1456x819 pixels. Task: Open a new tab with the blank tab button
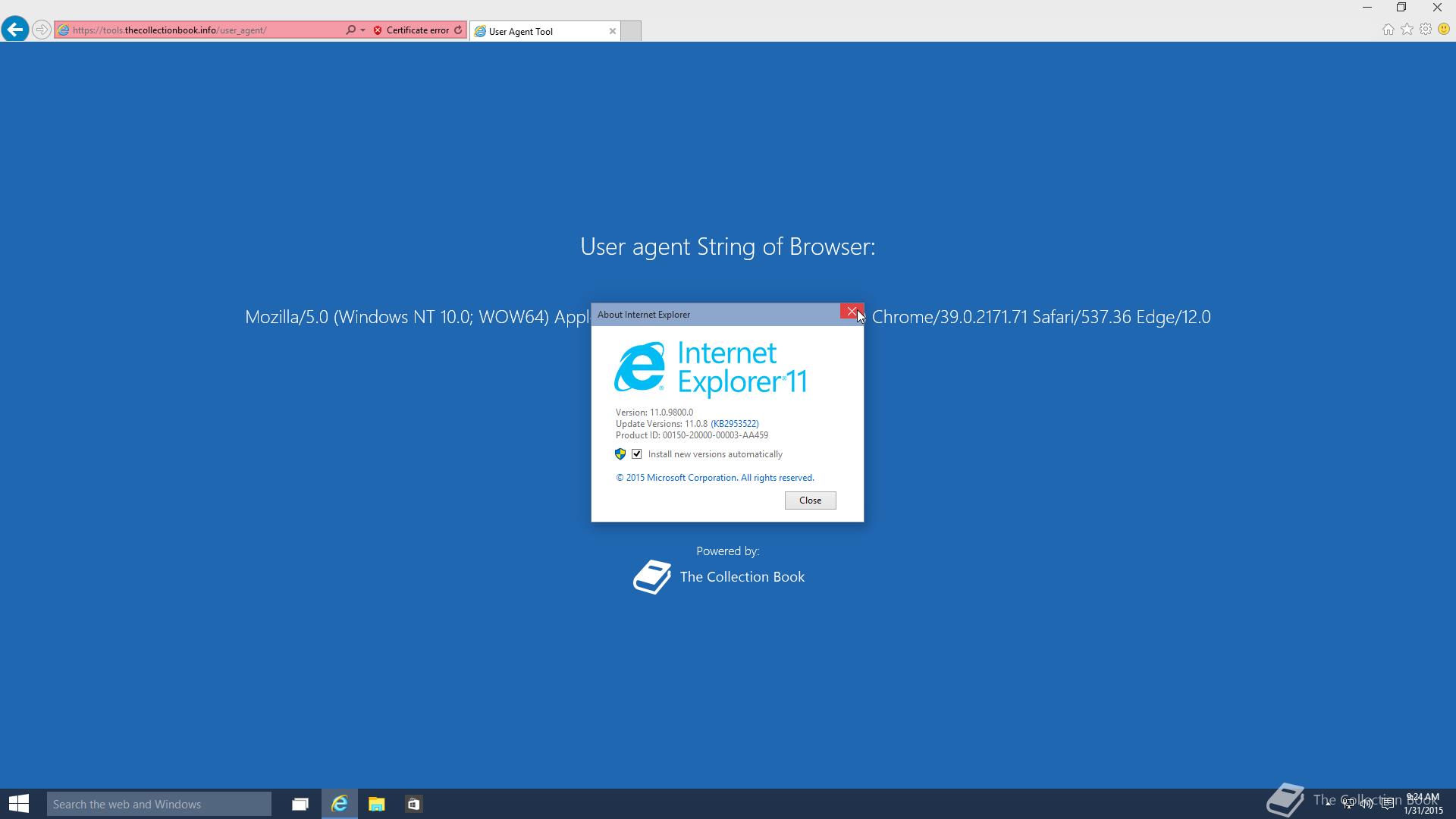631,31
